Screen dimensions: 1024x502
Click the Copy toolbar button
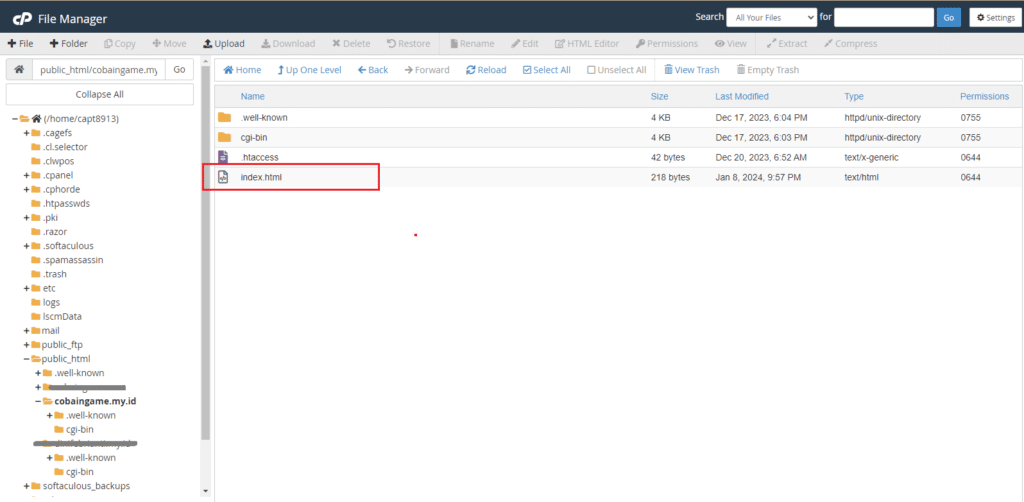(120, 44)
